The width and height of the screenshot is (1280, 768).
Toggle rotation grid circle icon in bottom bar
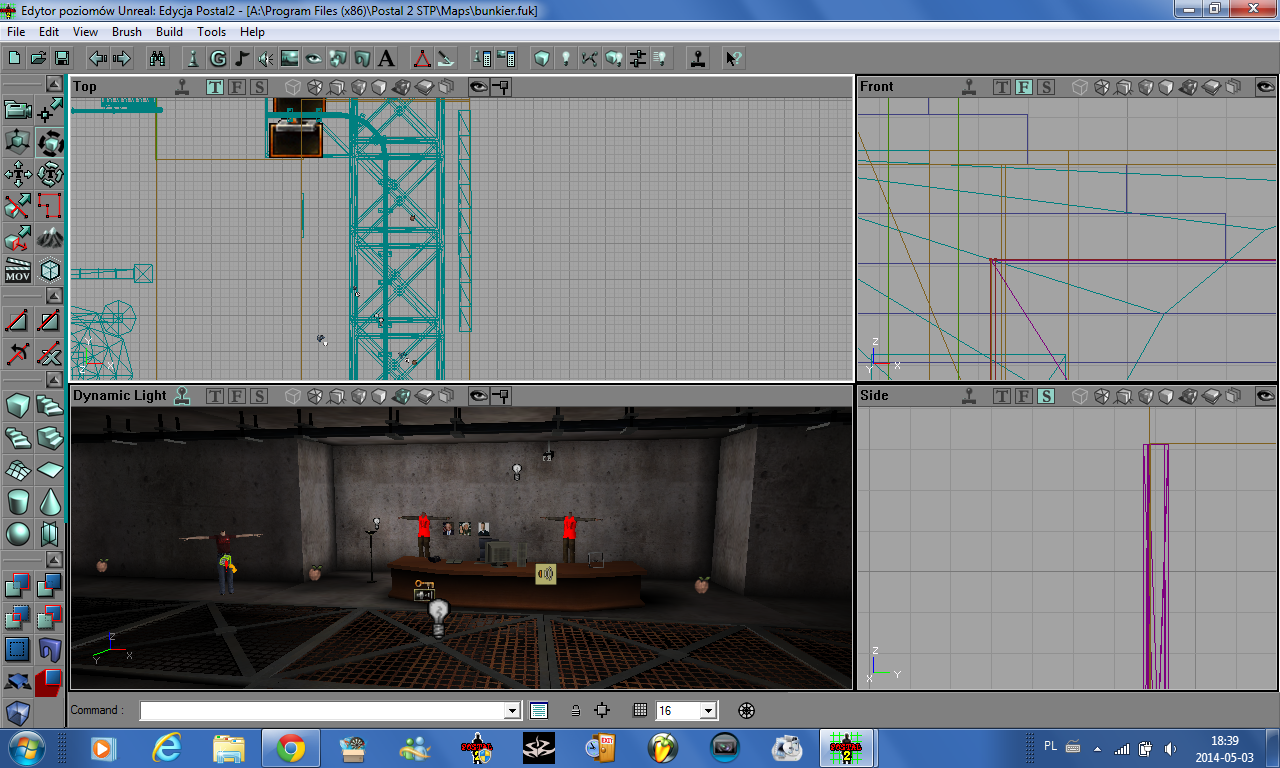click(746, 711)
